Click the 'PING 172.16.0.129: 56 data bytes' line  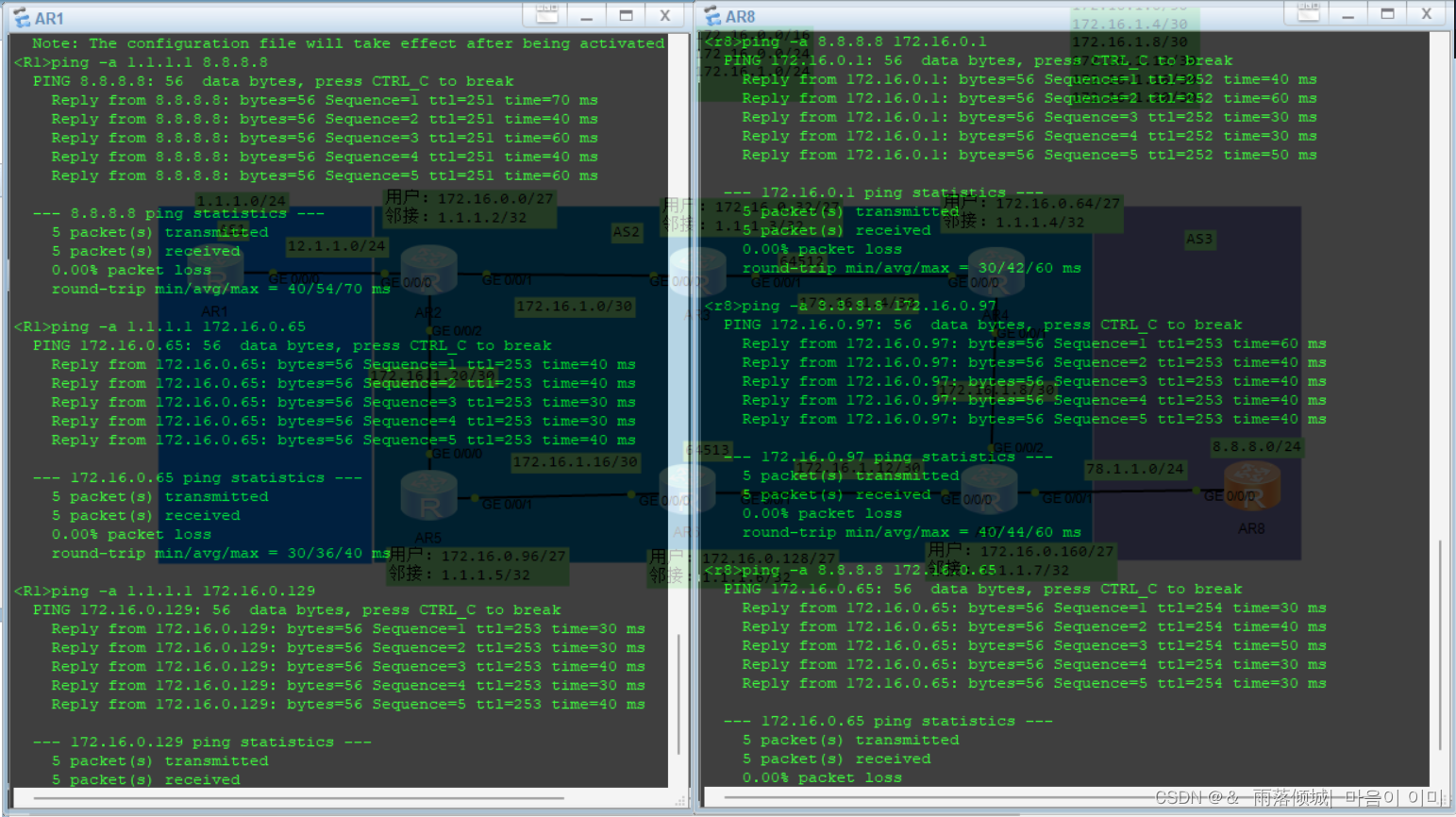(297, 609)
